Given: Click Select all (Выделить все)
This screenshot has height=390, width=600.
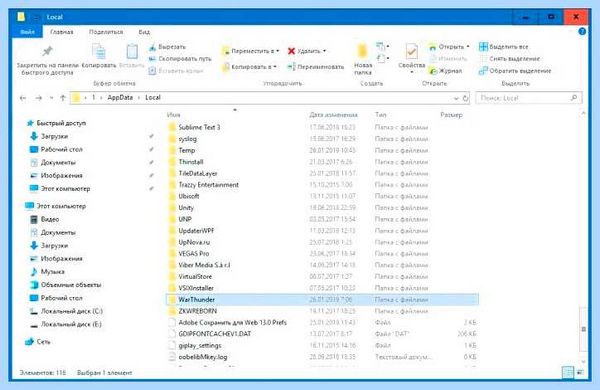Looking at the screenshot, I should [x=504, y=47].
